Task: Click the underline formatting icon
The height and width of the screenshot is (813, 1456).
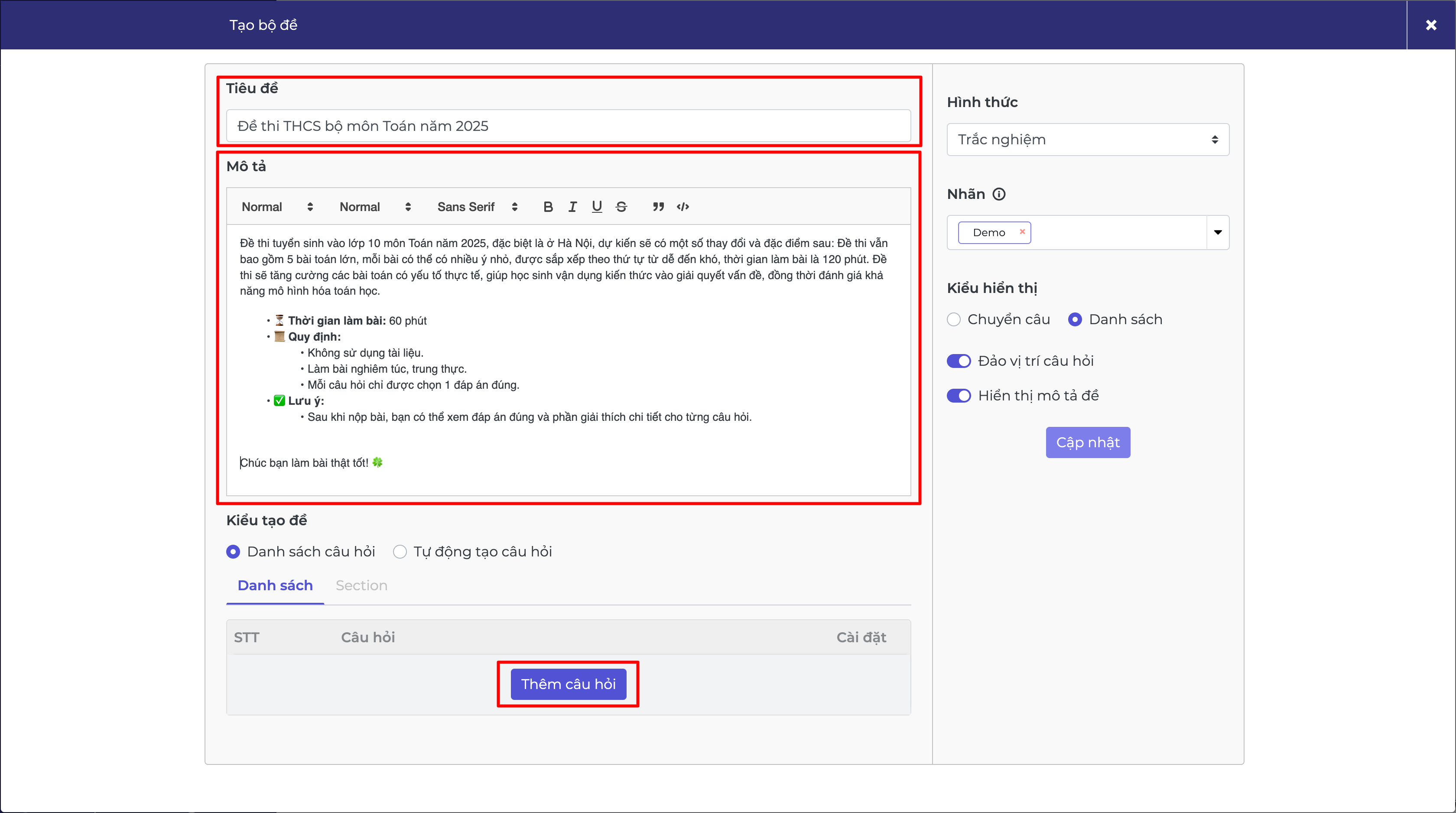Action: click(x=597, y=207)
